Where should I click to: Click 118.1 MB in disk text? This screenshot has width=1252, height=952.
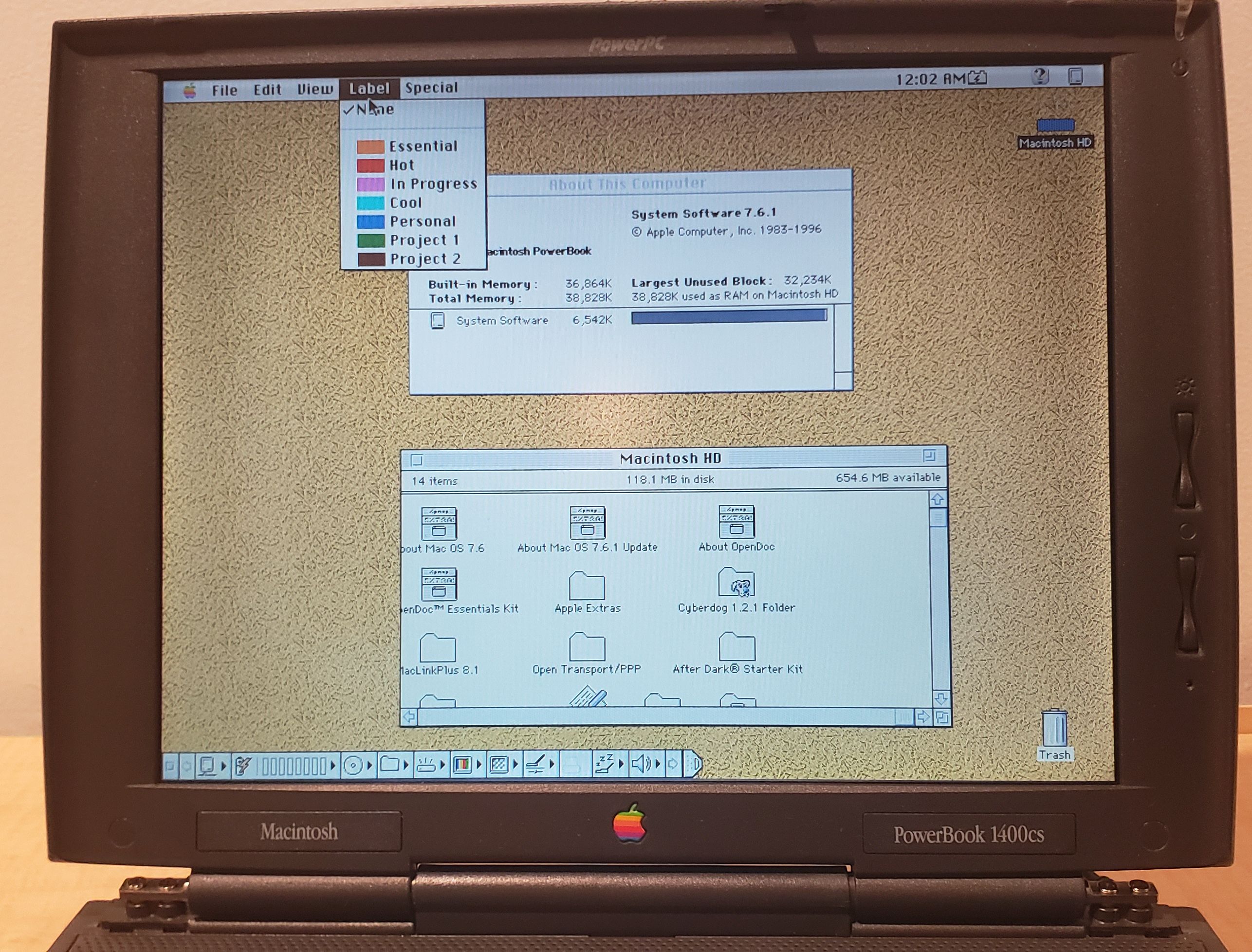670,479
